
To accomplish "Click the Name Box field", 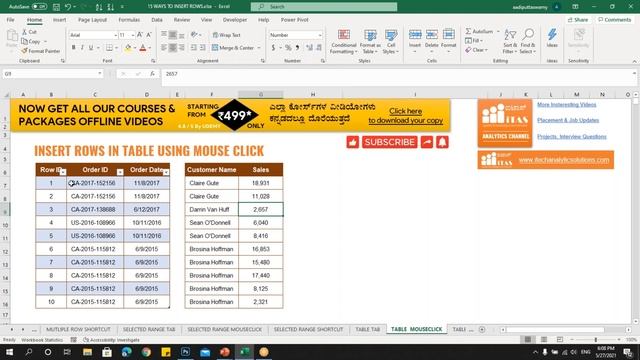I will (x=52, y=74).
